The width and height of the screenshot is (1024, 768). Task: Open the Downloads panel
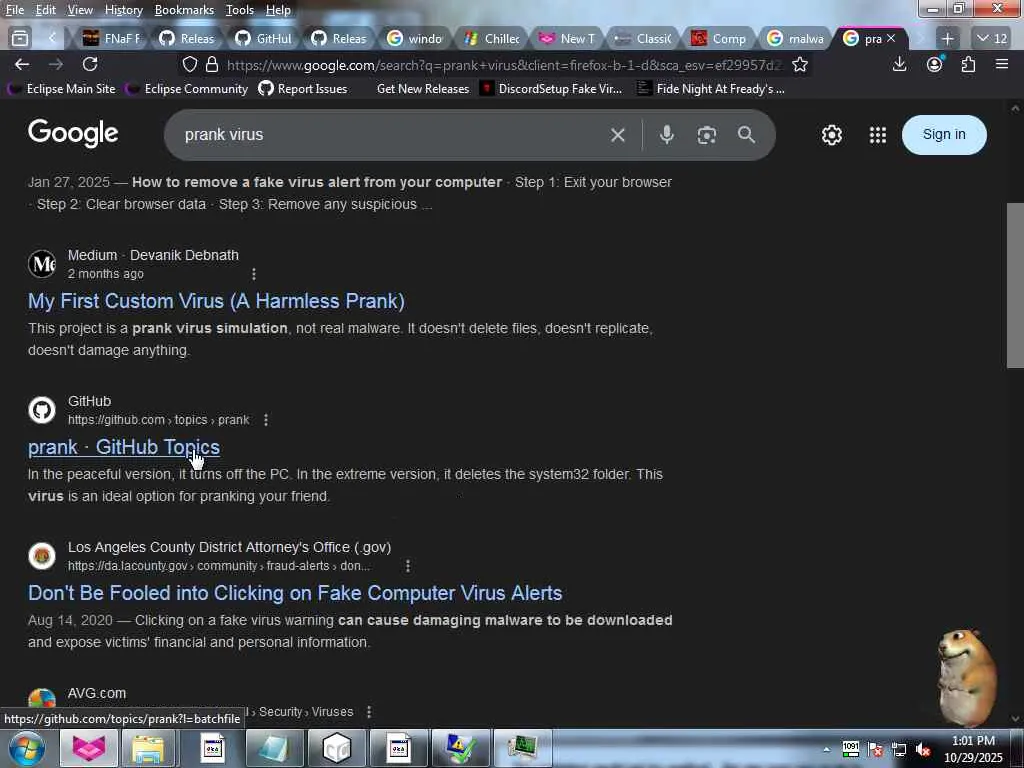(899, 64)
